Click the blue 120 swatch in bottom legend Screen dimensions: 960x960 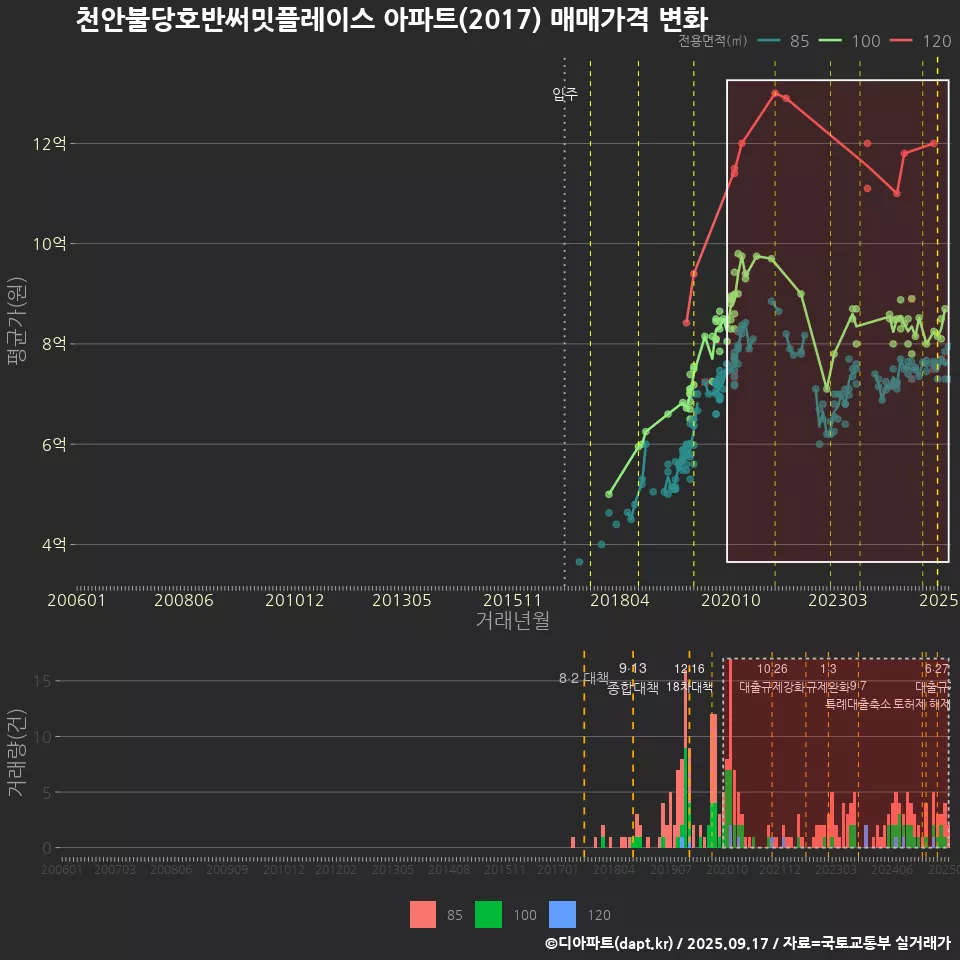coord(563,915)
